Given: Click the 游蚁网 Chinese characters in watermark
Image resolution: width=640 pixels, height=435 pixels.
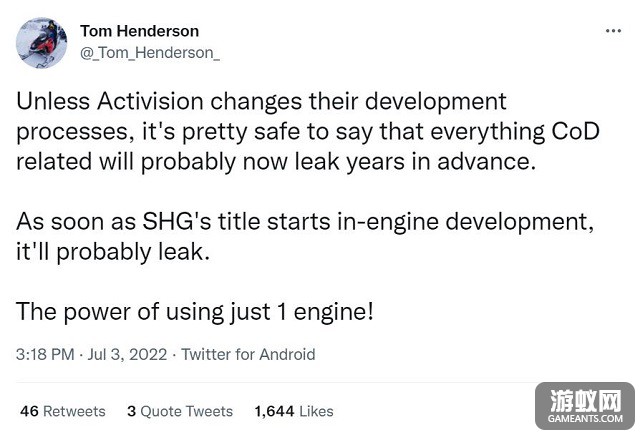Looking at the screenshot, I should [585, 401].
